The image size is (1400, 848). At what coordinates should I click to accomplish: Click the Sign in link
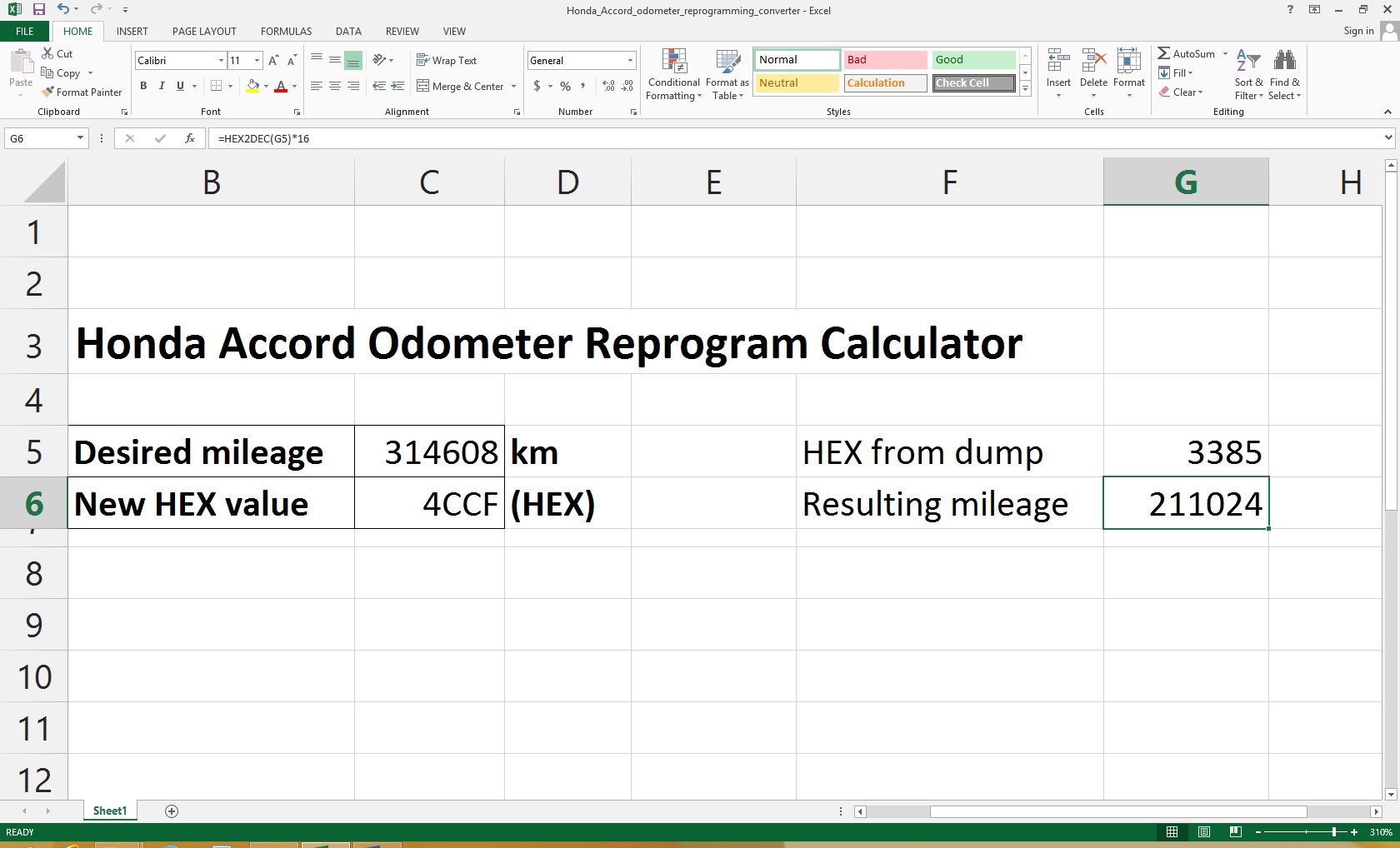pyautogui.click(x=1357, y=31)
